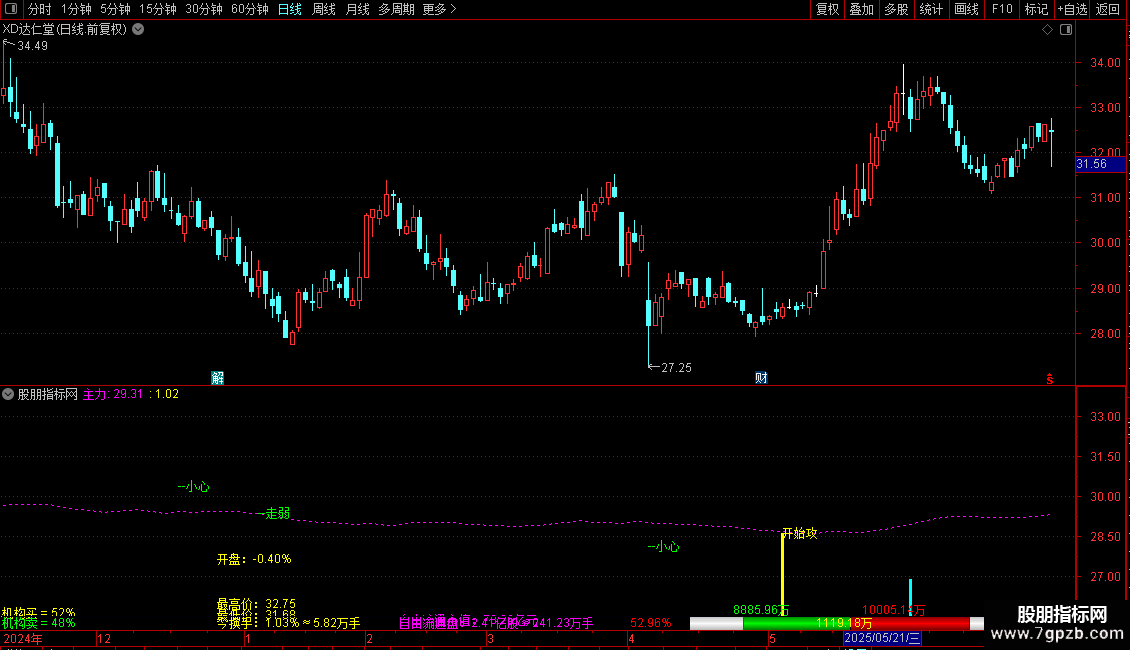Click the 机构买 = 52% text
1130x650 pixels.
click(38, 613)
